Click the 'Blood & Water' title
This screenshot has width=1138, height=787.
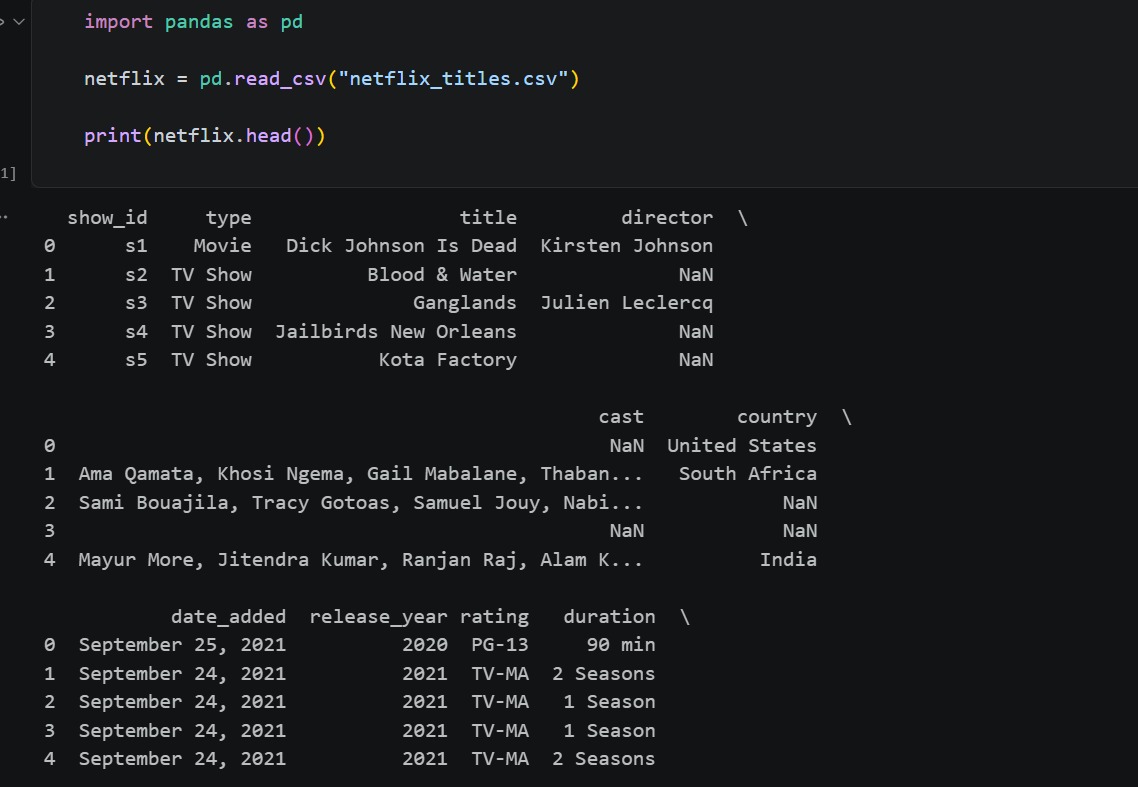(x=442, y=274)
